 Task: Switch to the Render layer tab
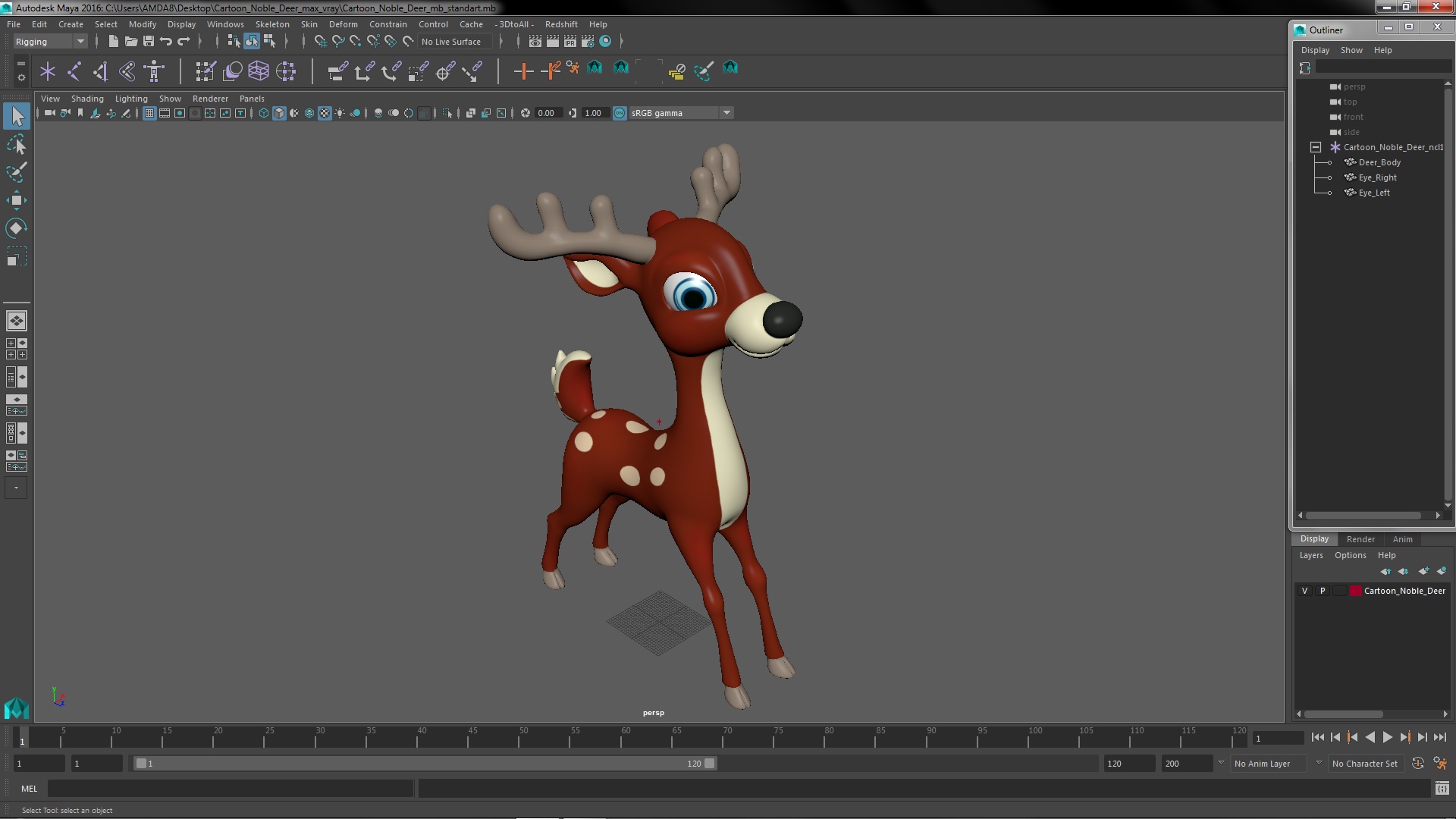coord(1360,539)
